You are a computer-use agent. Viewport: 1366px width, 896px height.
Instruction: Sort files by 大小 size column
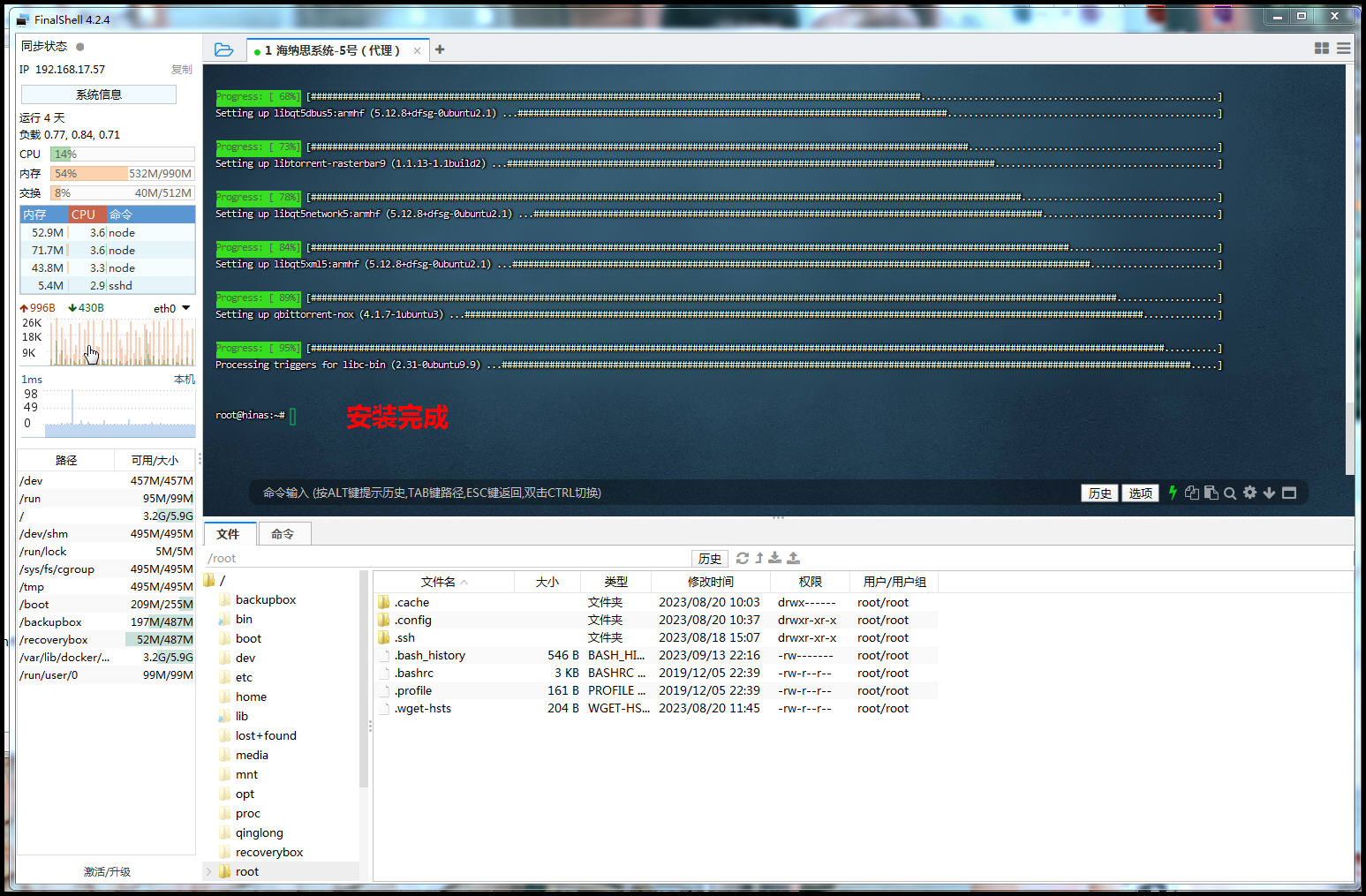click(x=547, y=582)
